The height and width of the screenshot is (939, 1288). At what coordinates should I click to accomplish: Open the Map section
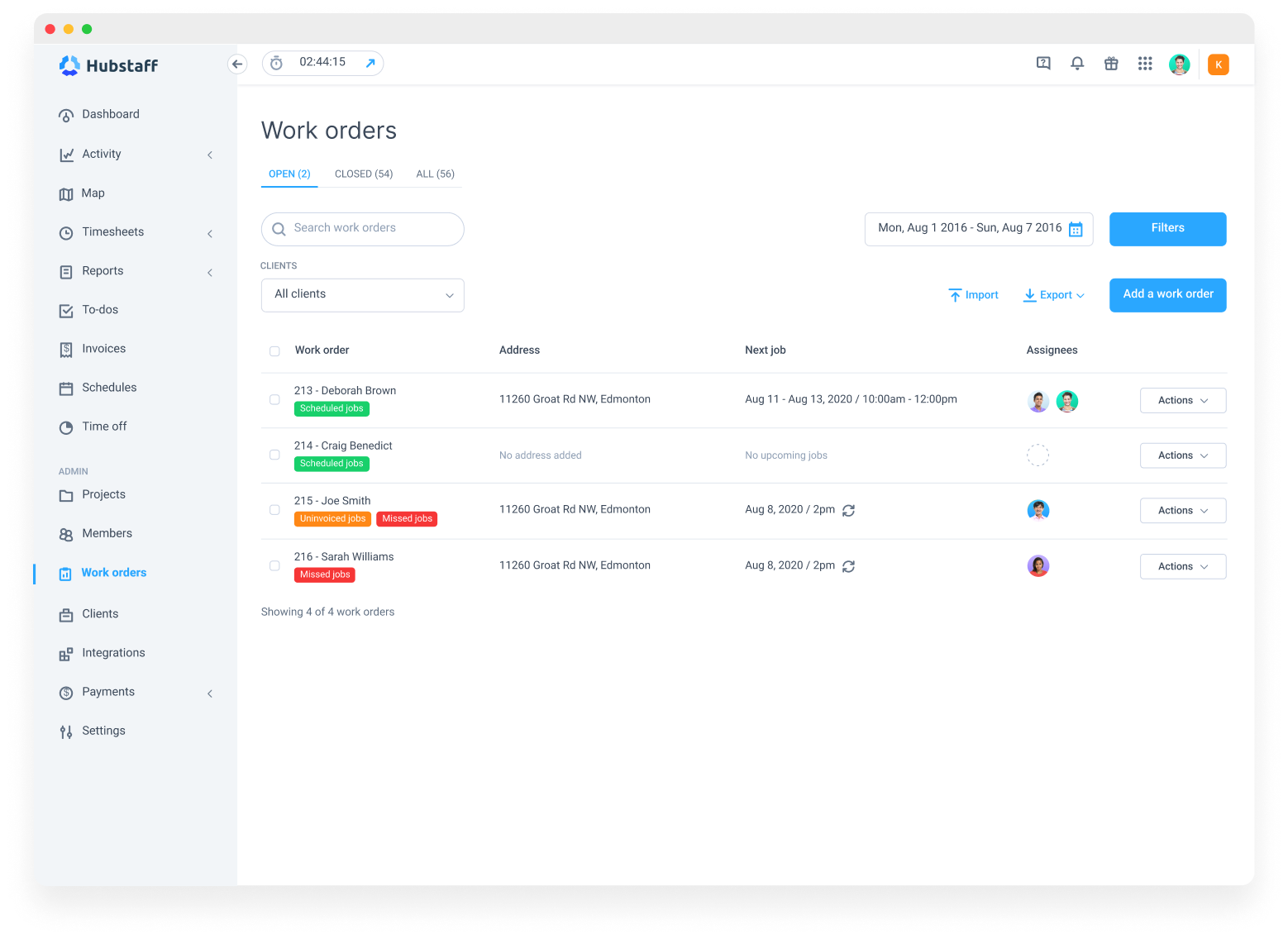(x=93, y=193)
